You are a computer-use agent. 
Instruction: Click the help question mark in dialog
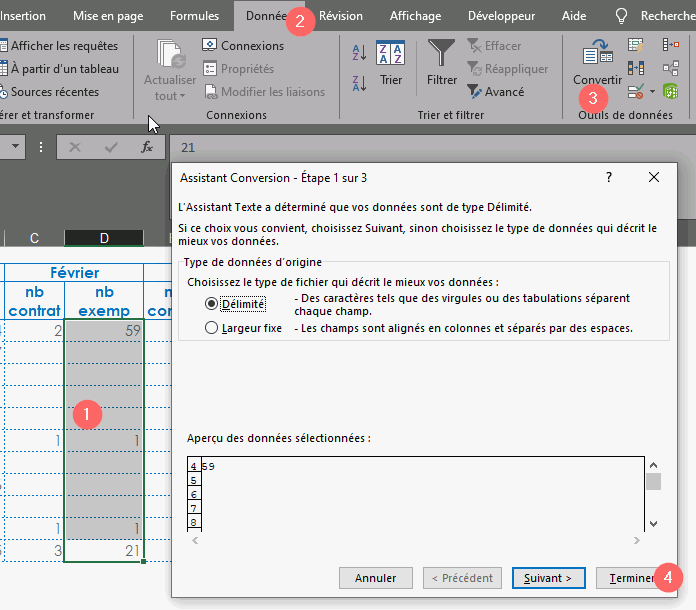point(609,177)
